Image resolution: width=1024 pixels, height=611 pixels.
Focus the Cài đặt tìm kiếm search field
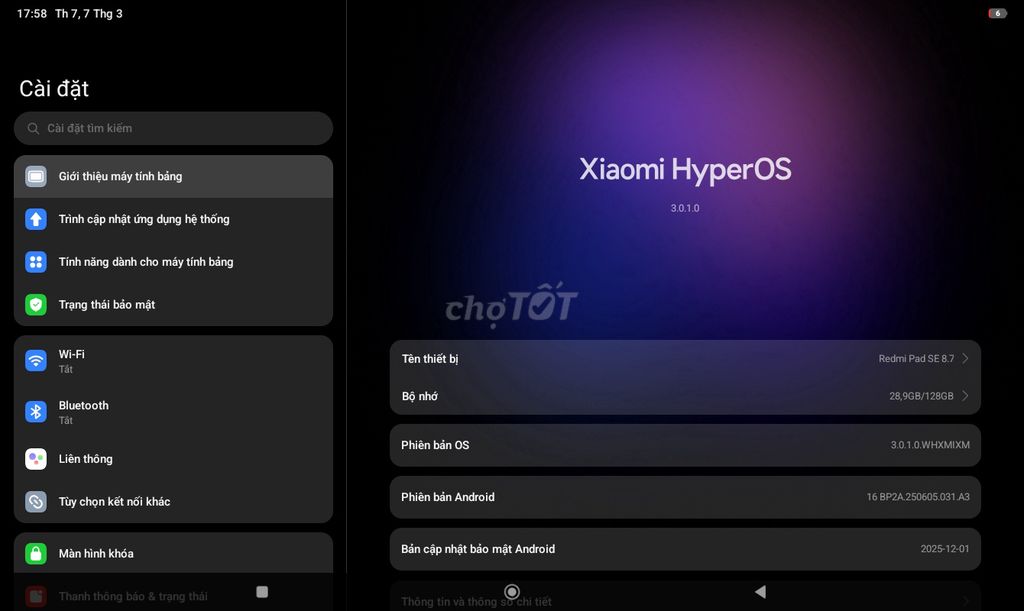[173, 129]
